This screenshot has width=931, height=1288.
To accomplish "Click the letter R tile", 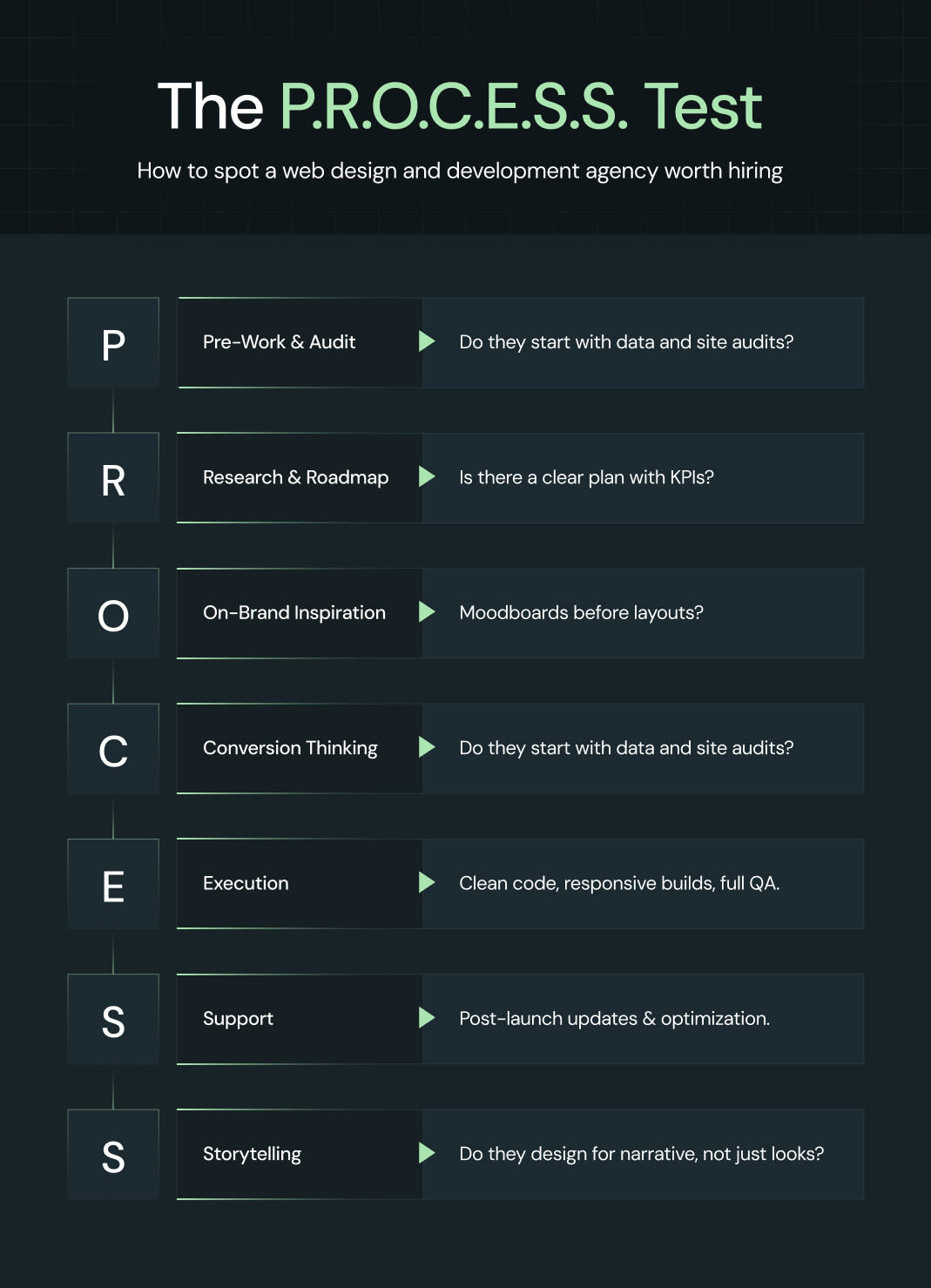I will [113, 478].
